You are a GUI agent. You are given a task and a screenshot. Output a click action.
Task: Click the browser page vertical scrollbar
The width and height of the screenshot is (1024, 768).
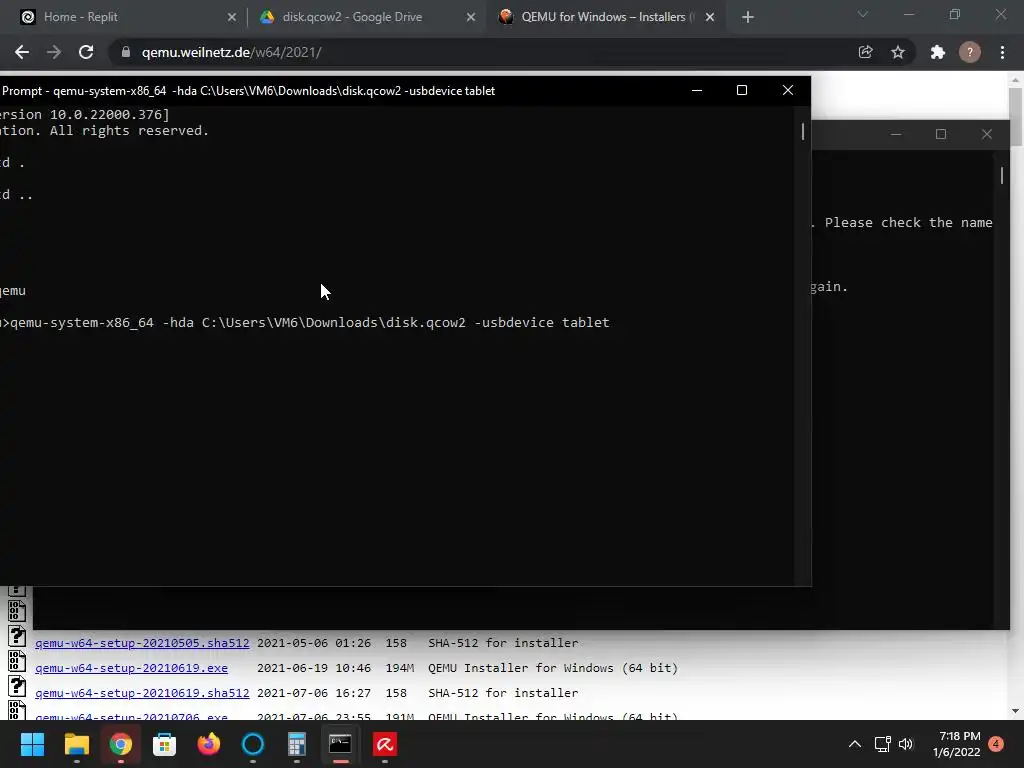point(1015,116)
